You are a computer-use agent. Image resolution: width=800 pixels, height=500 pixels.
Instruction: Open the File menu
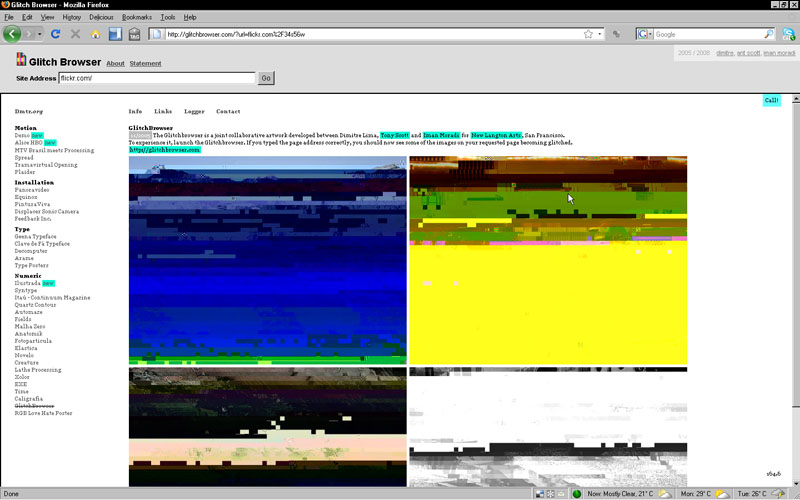[x=9, y=17]
